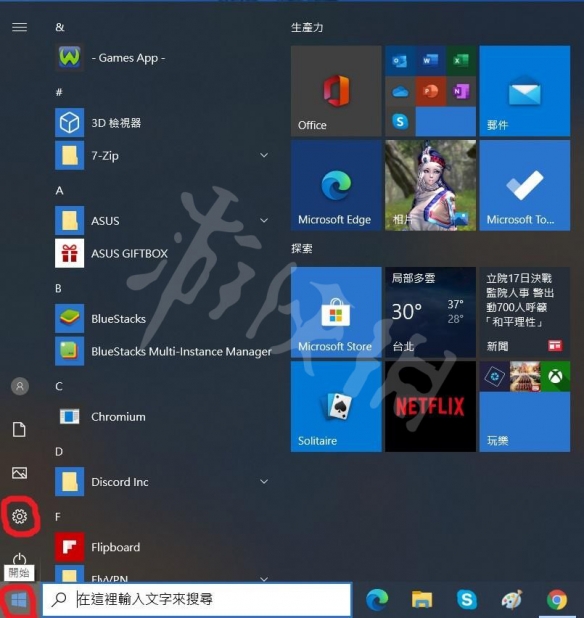584x618 pixels.
Task: Launch Chromium browser
Action: point(164,417)
